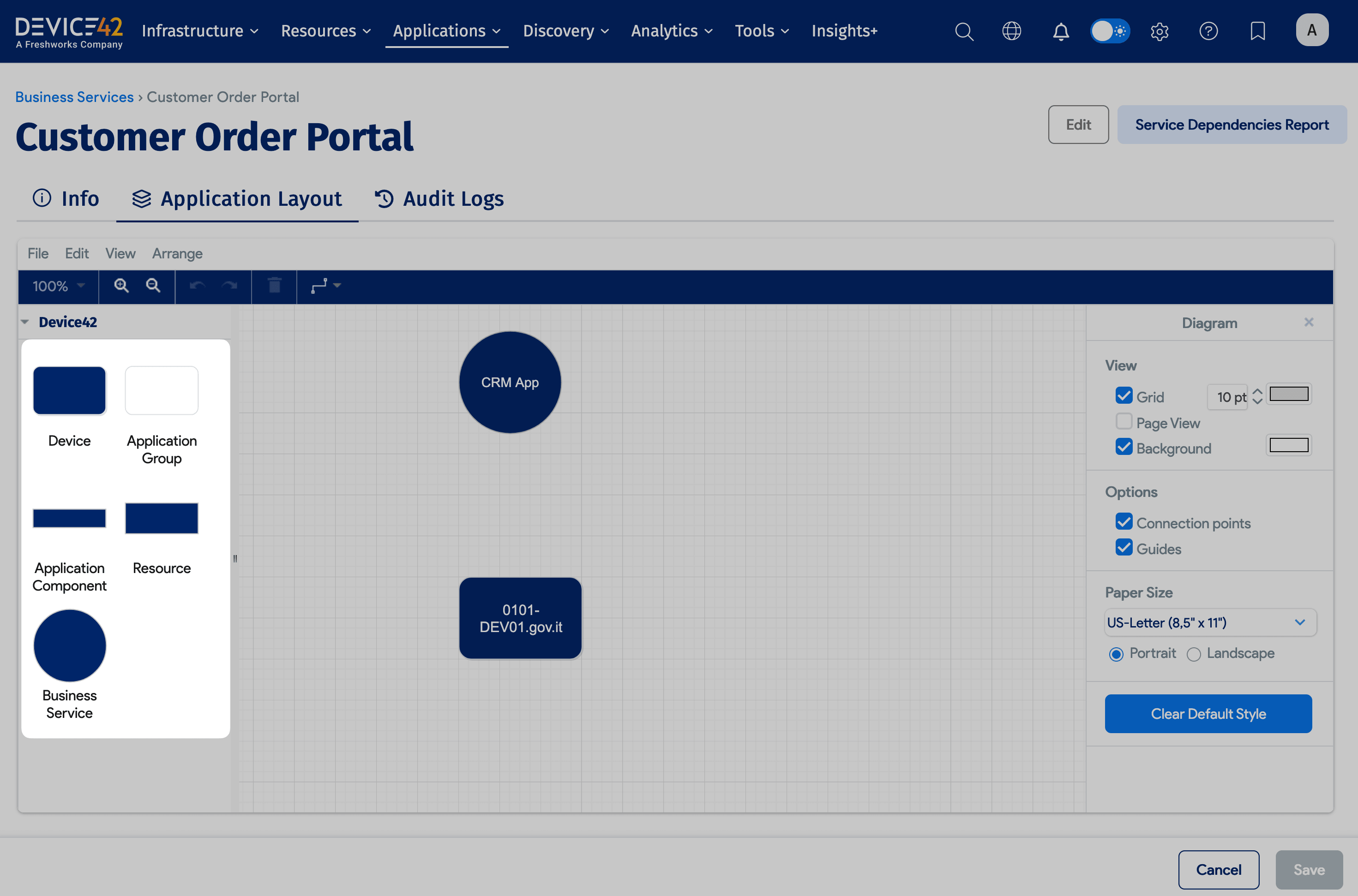Open the notifications bell icon

click(x=1061, y=31)
